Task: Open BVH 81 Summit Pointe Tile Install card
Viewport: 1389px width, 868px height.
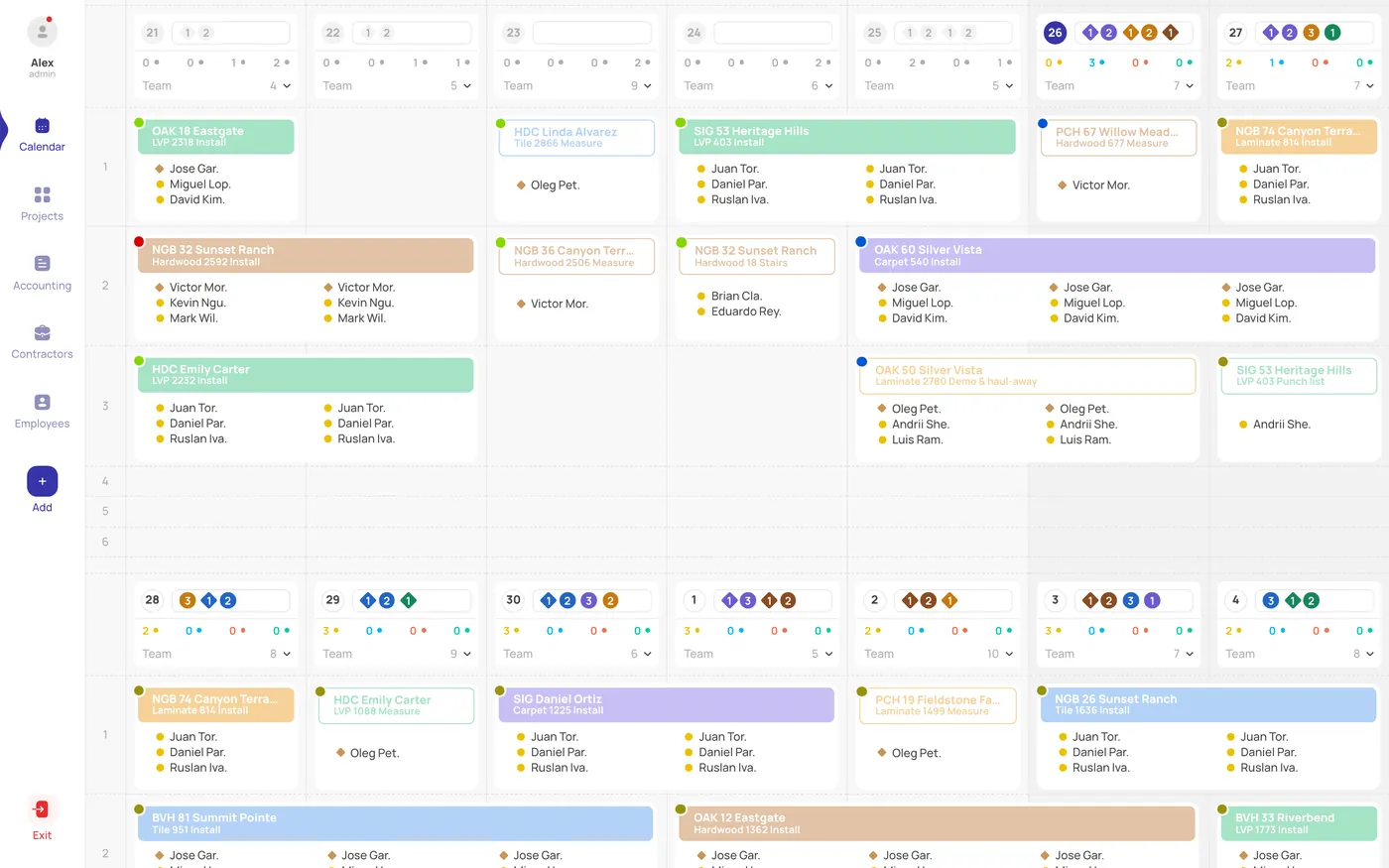Action: tap(395, 823)
